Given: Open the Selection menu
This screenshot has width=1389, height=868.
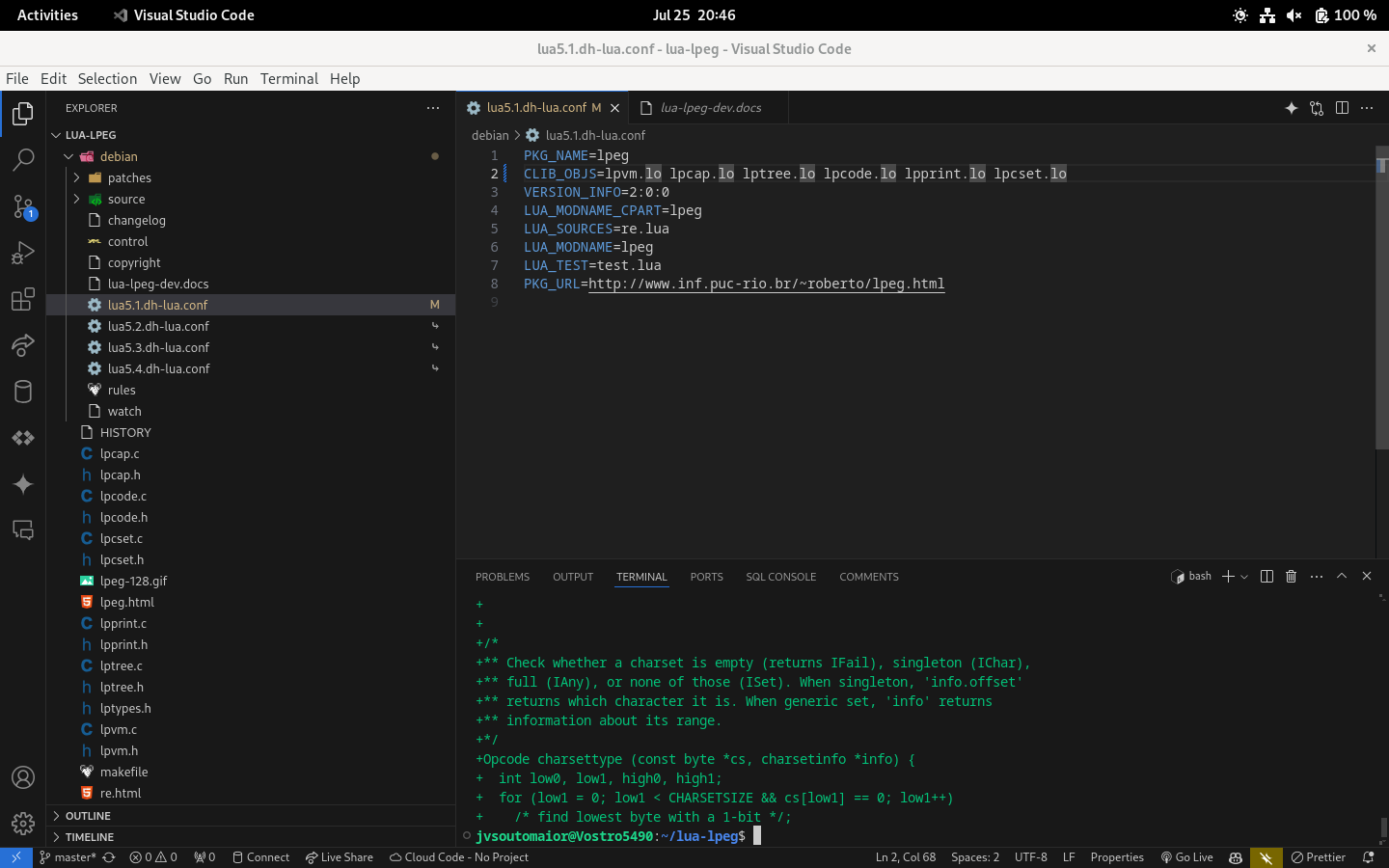Looking at the screenshot, I should (107, 79).
